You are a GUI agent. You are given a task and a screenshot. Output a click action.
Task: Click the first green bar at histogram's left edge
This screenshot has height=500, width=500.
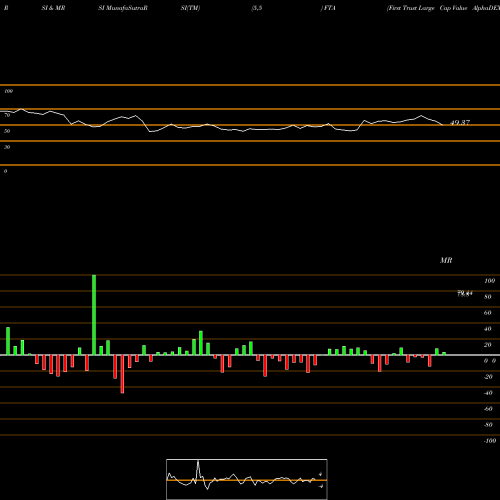(x=8, y=341)
